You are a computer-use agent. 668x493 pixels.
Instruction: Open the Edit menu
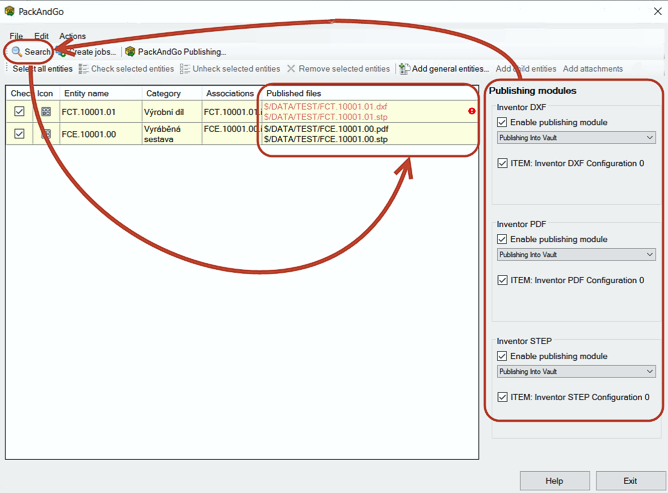(41, 36)
